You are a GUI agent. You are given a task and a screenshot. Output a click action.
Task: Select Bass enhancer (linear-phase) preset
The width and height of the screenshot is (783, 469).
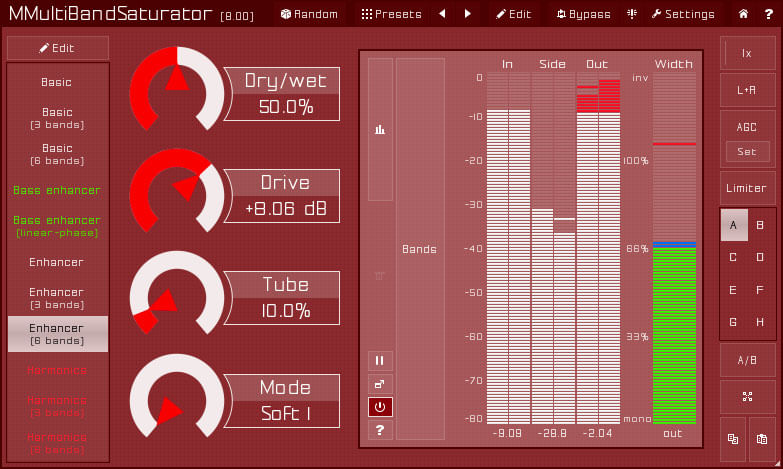tap(56, 226)
